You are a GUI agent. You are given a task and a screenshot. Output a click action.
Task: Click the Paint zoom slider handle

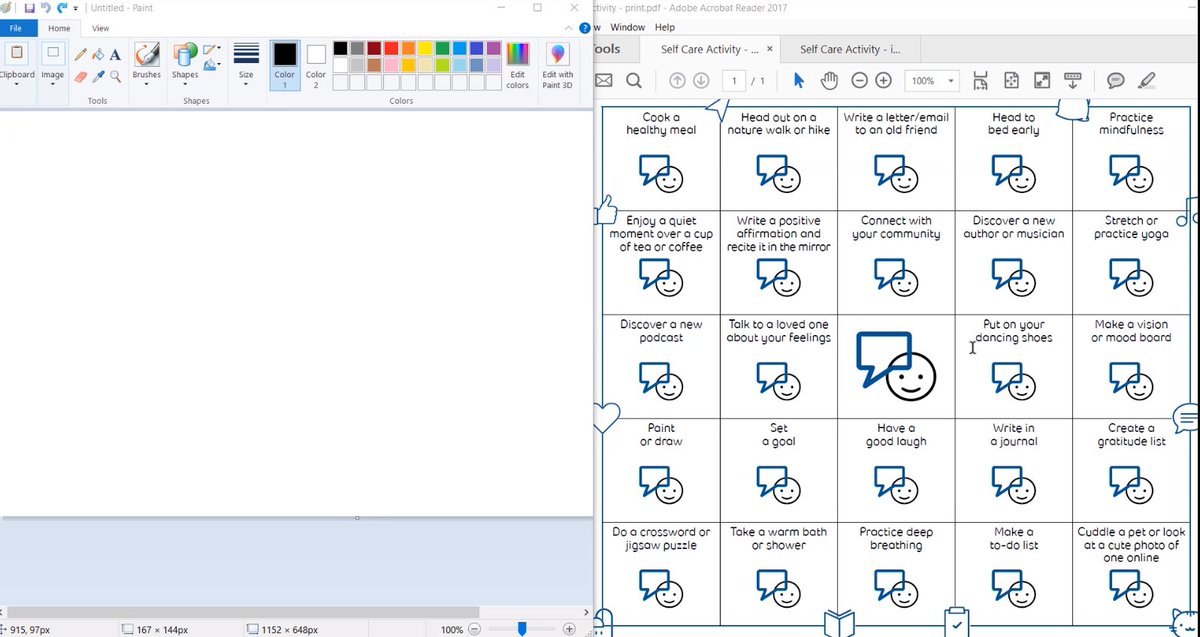[521, 629]
